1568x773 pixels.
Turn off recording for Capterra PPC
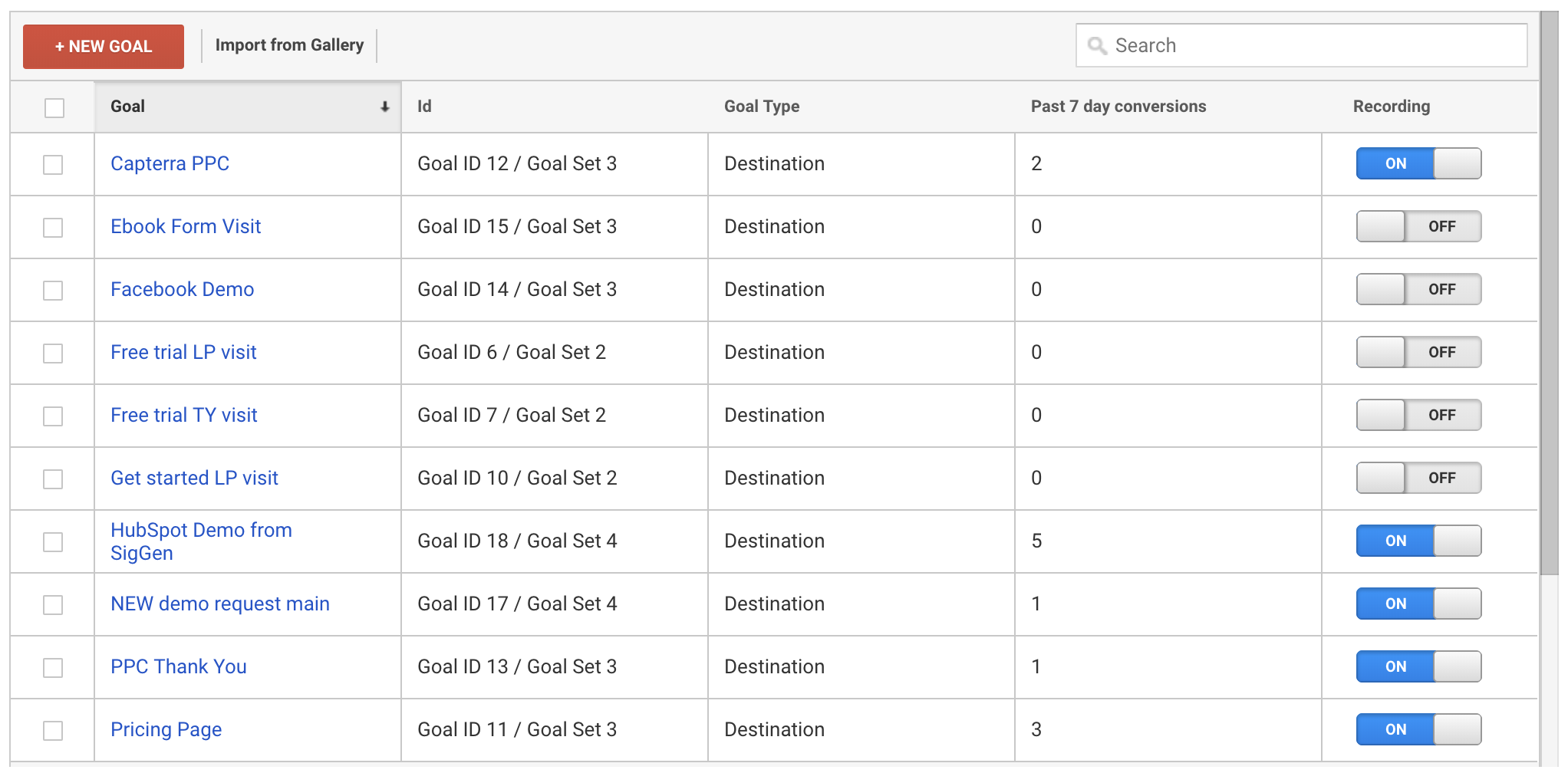pos(1418,163)
